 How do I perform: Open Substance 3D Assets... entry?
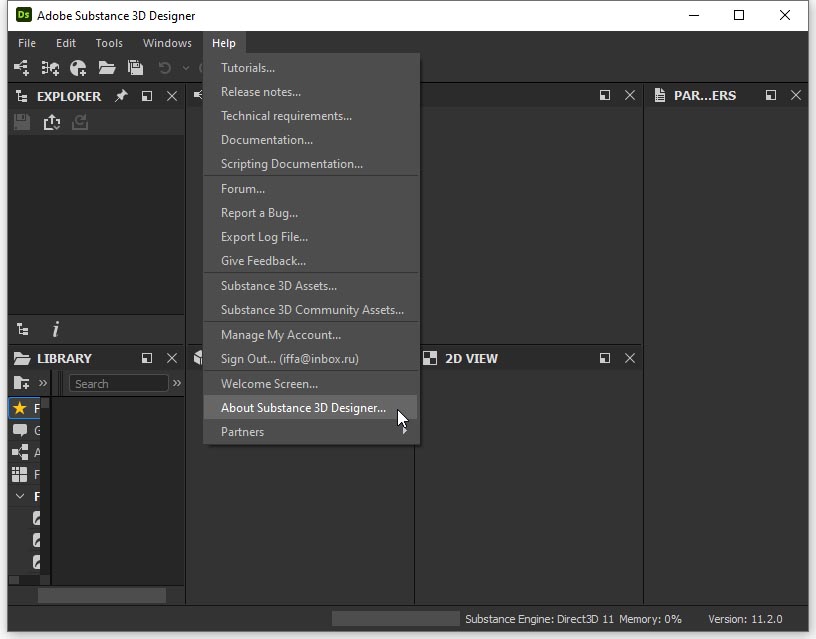(311, 286)
